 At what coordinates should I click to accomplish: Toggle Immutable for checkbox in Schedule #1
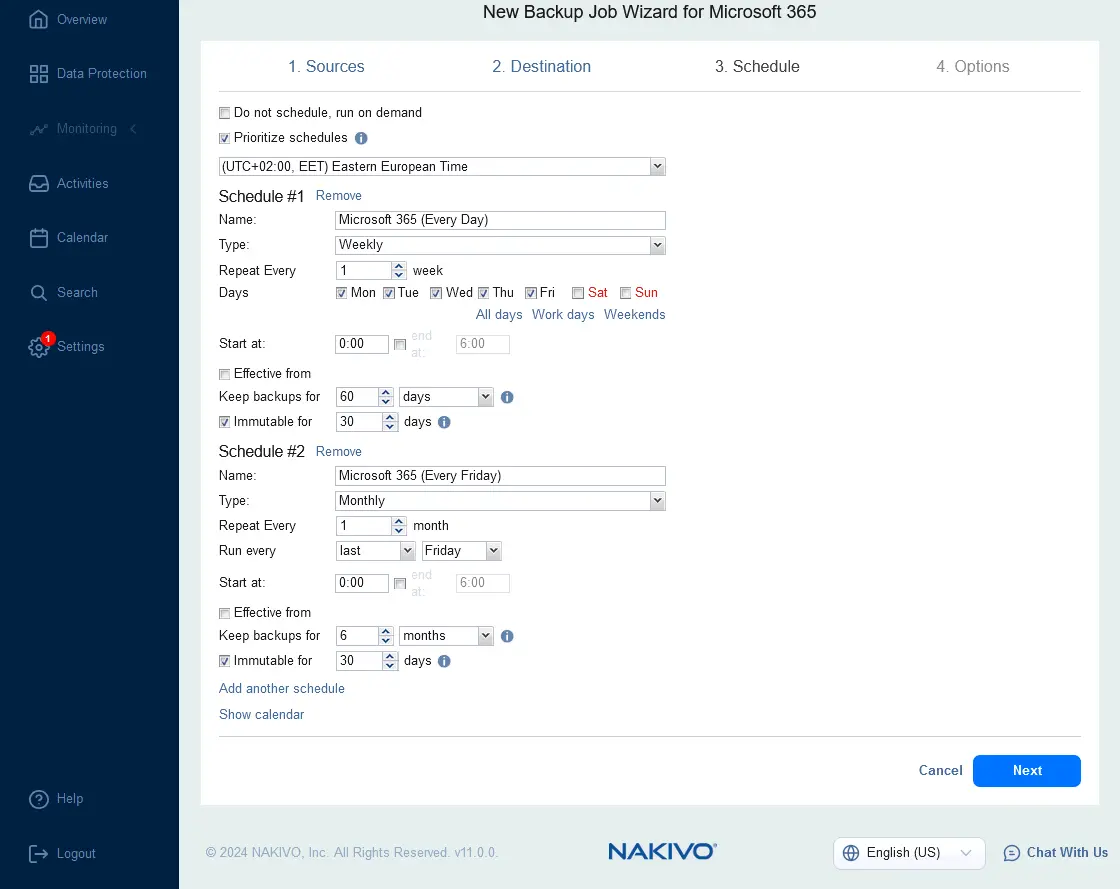(x=224, y=422)
